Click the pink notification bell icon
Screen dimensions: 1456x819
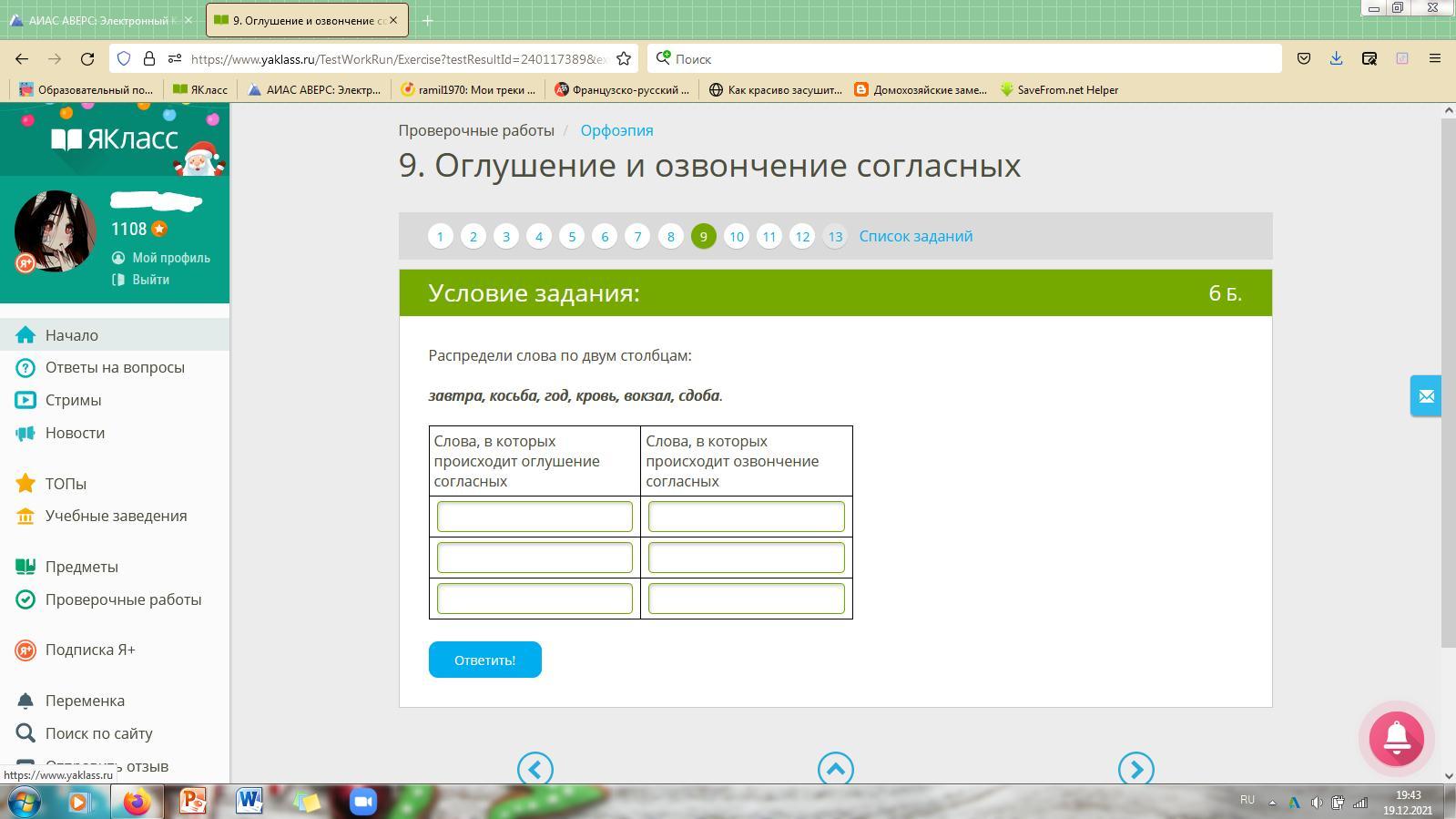(x=1396, y=738)
